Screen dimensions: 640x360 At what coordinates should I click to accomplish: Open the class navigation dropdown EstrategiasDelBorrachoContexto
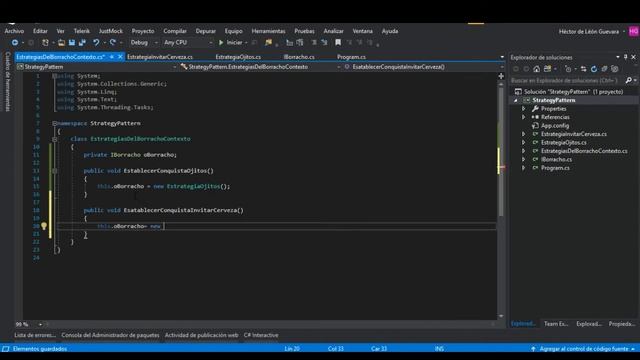(260, 67)
